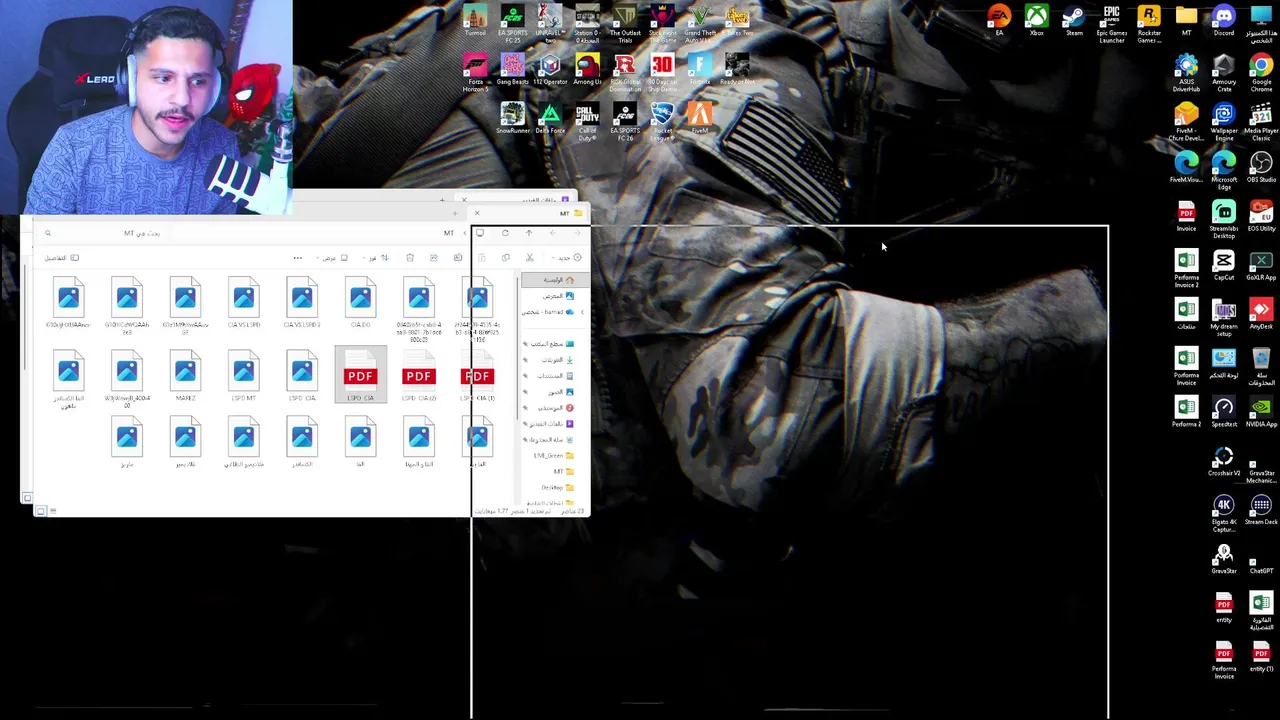This screenshot has height=720, width=1280.
Task: Open the MT folder in navigation pane
Action: pos(563,472)
